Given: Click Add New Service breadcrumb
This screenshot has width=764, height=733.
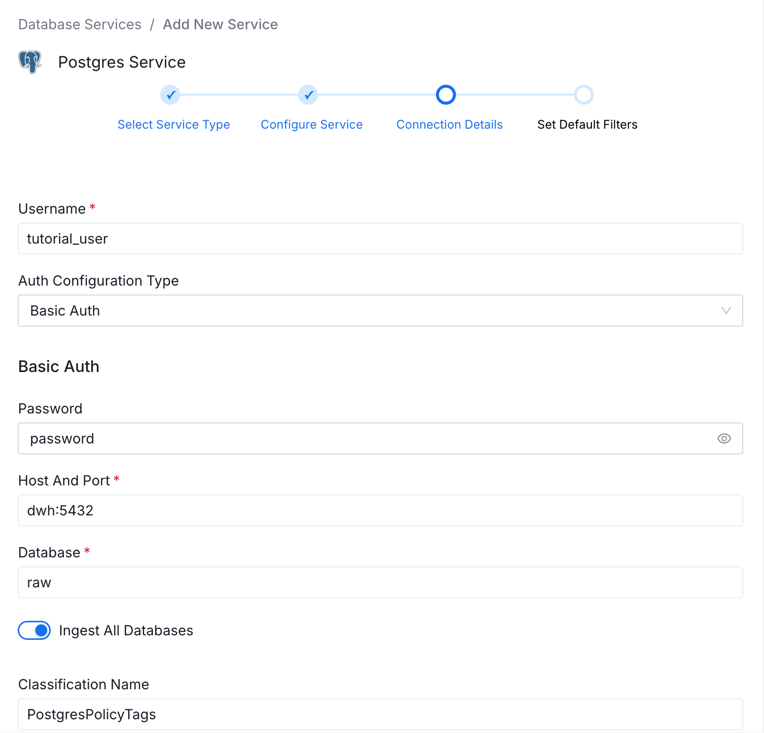Looking at the screenshot, I should coord(220,24).
